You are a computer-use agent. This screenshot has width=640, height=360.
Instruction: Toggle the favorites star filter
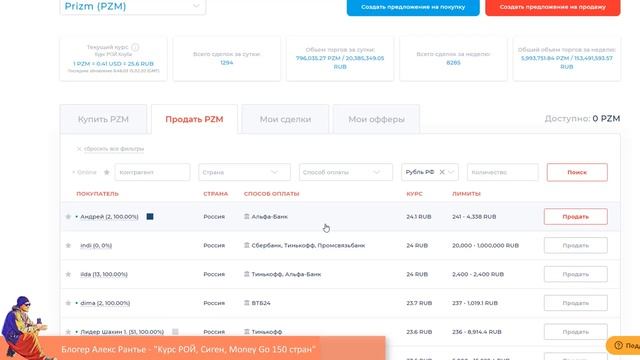107,172
